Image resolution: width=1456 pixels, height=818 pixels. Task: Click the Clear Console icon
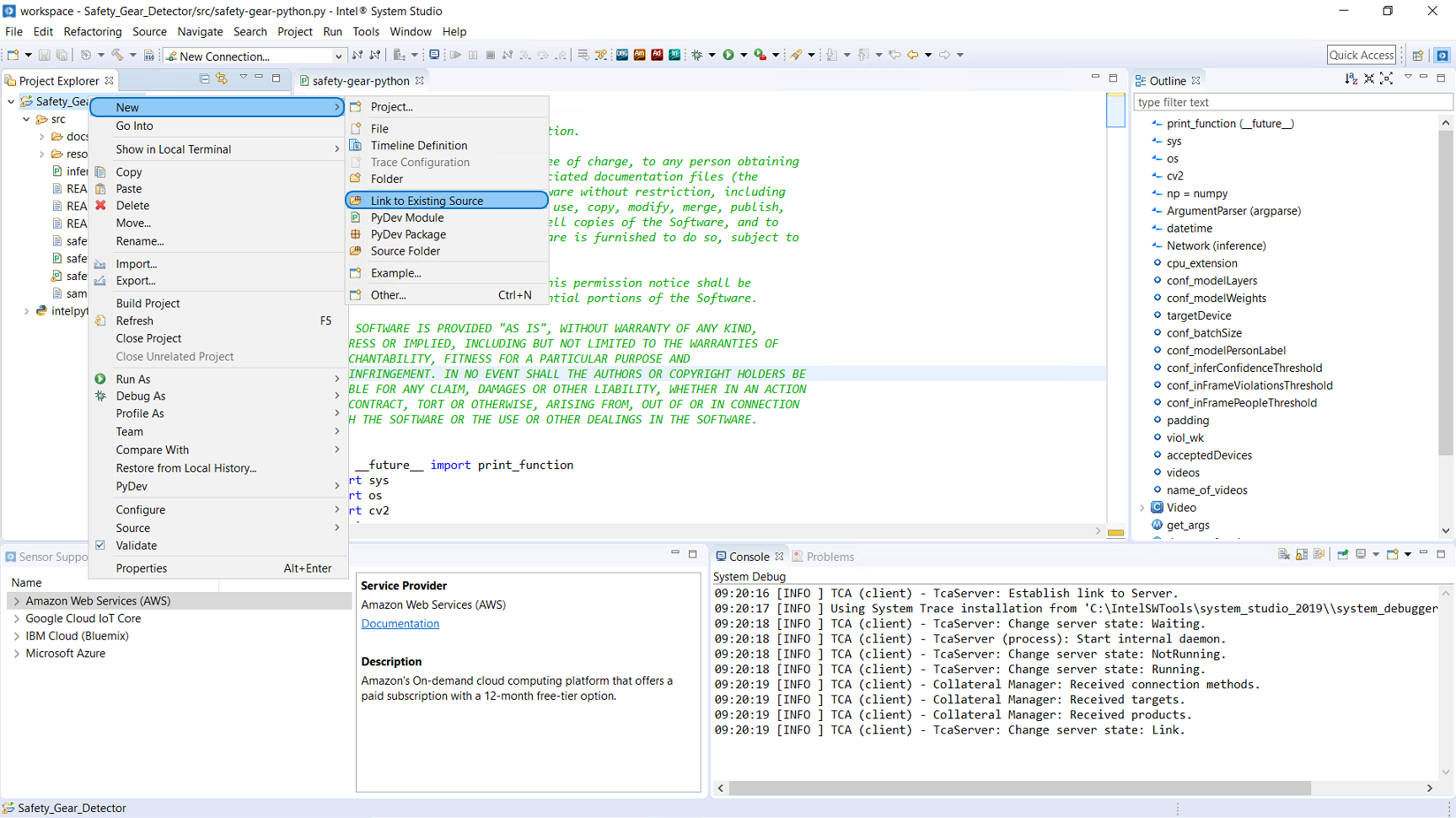[x=1284, y=554]
